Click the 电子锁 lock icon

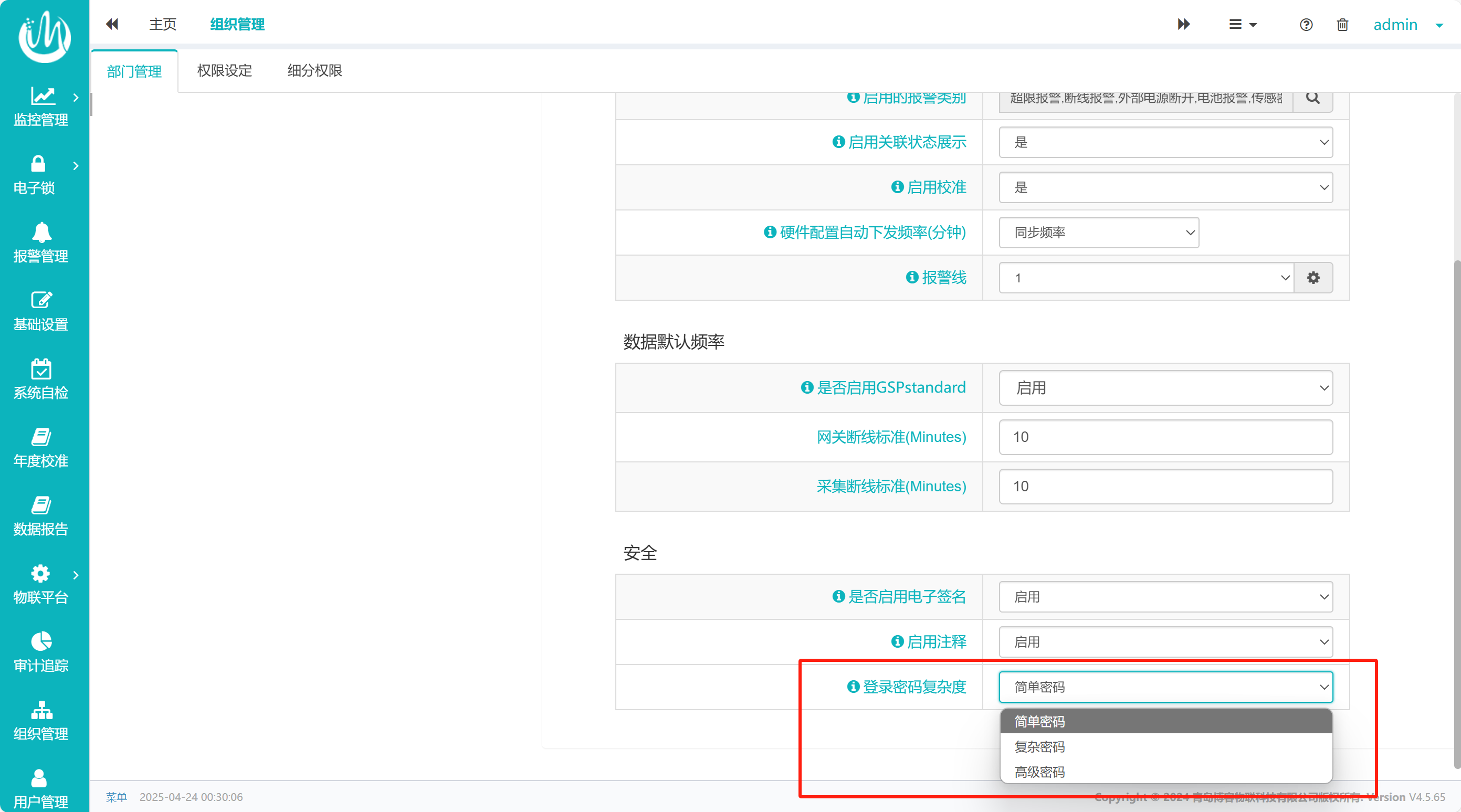tap(37, 164)
